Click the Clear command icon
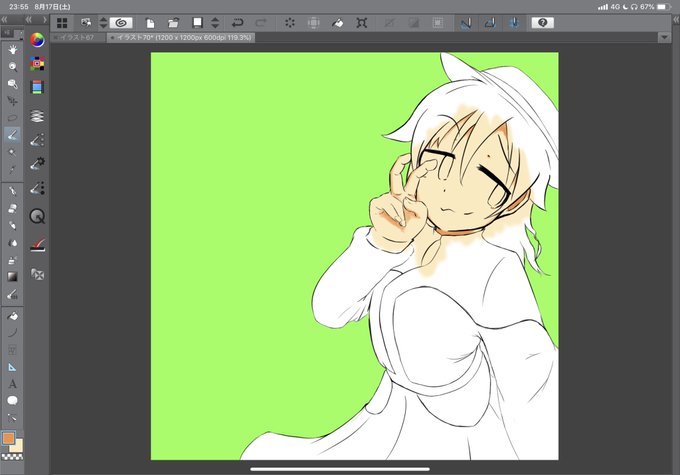680x475 pixels. tap(290, 23)
